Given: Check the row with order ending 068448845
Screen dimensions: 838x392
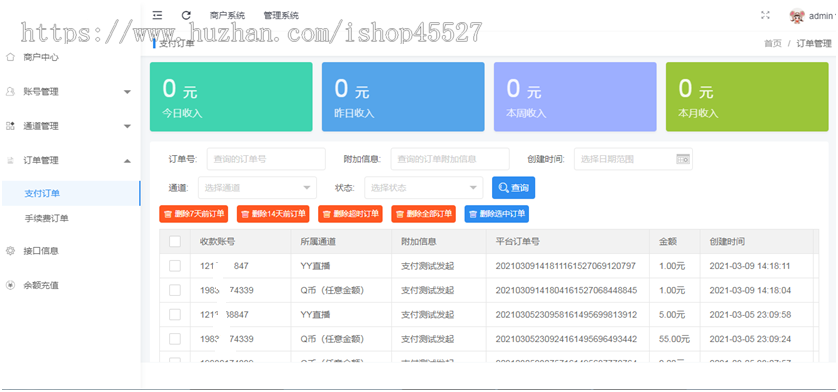Looking at the screenshot, I should point(175,290).
